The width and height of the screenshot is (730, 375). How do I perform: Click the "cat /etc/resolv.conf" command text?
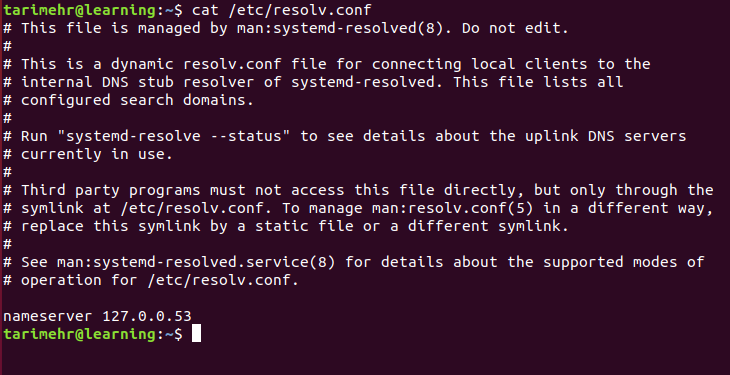click(282, 10)
